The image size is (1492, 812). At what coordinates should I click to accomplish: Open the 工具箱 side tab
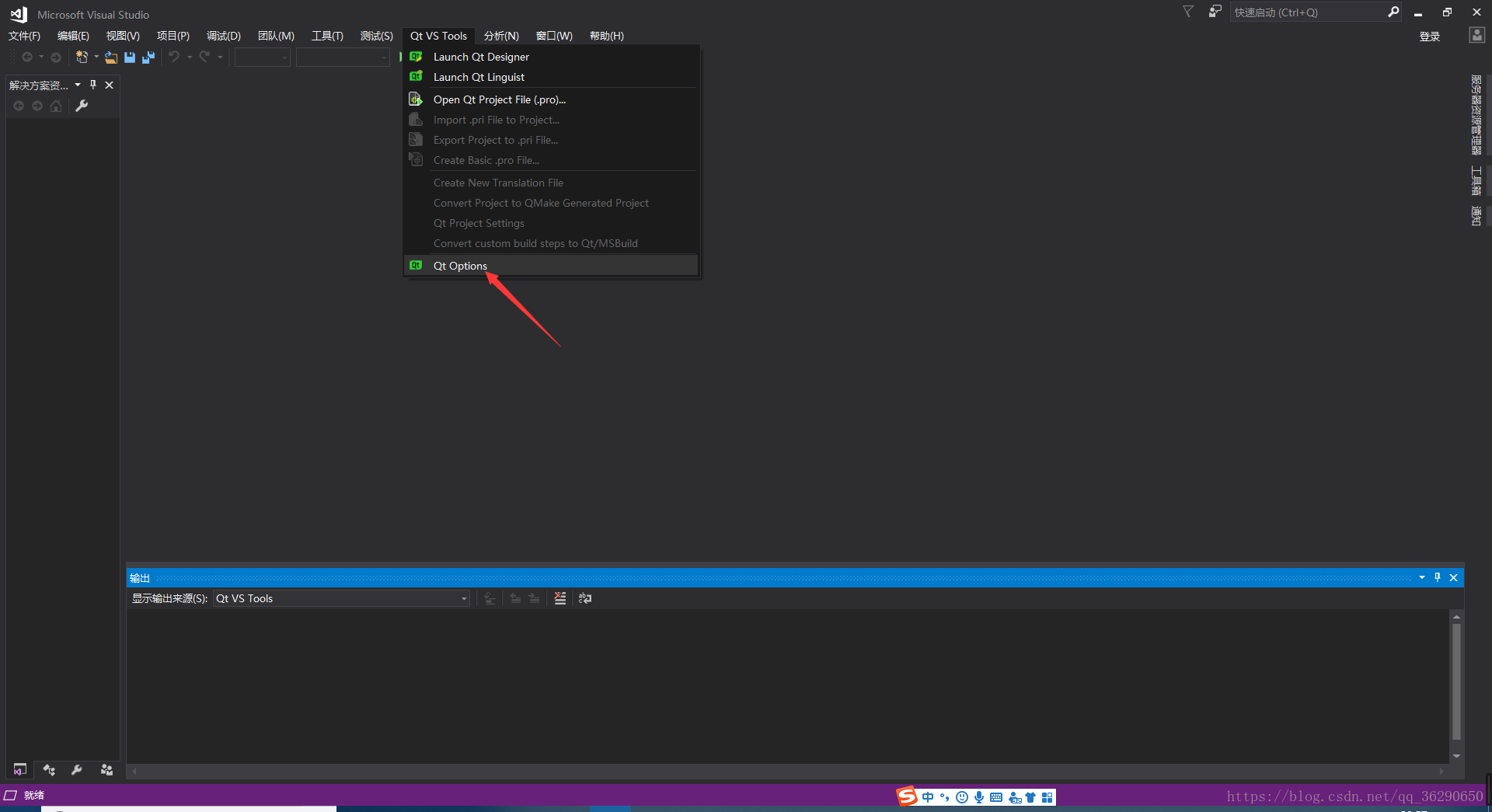click(1476, 180)
